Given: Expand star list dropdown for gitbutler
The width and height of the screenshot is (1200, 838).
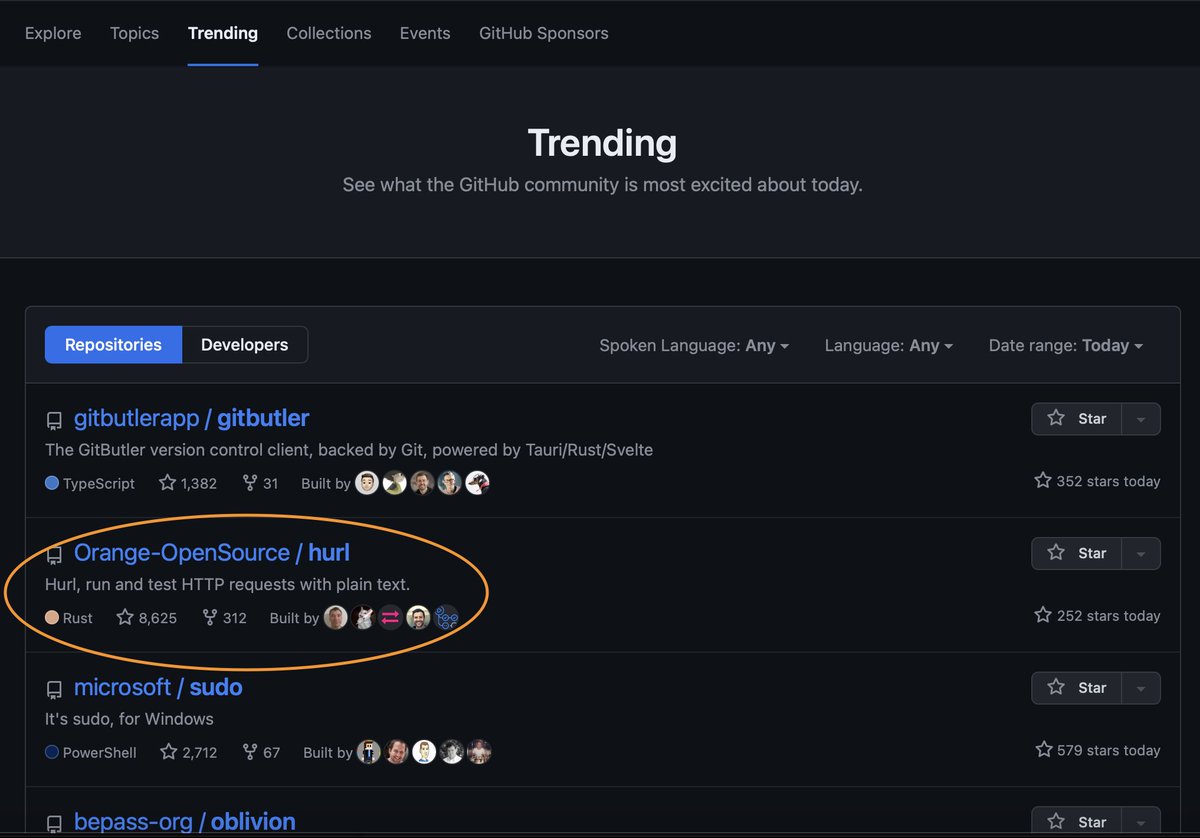Looking at the screenshot, I should pyautogui.click(x=1141, y=419).
